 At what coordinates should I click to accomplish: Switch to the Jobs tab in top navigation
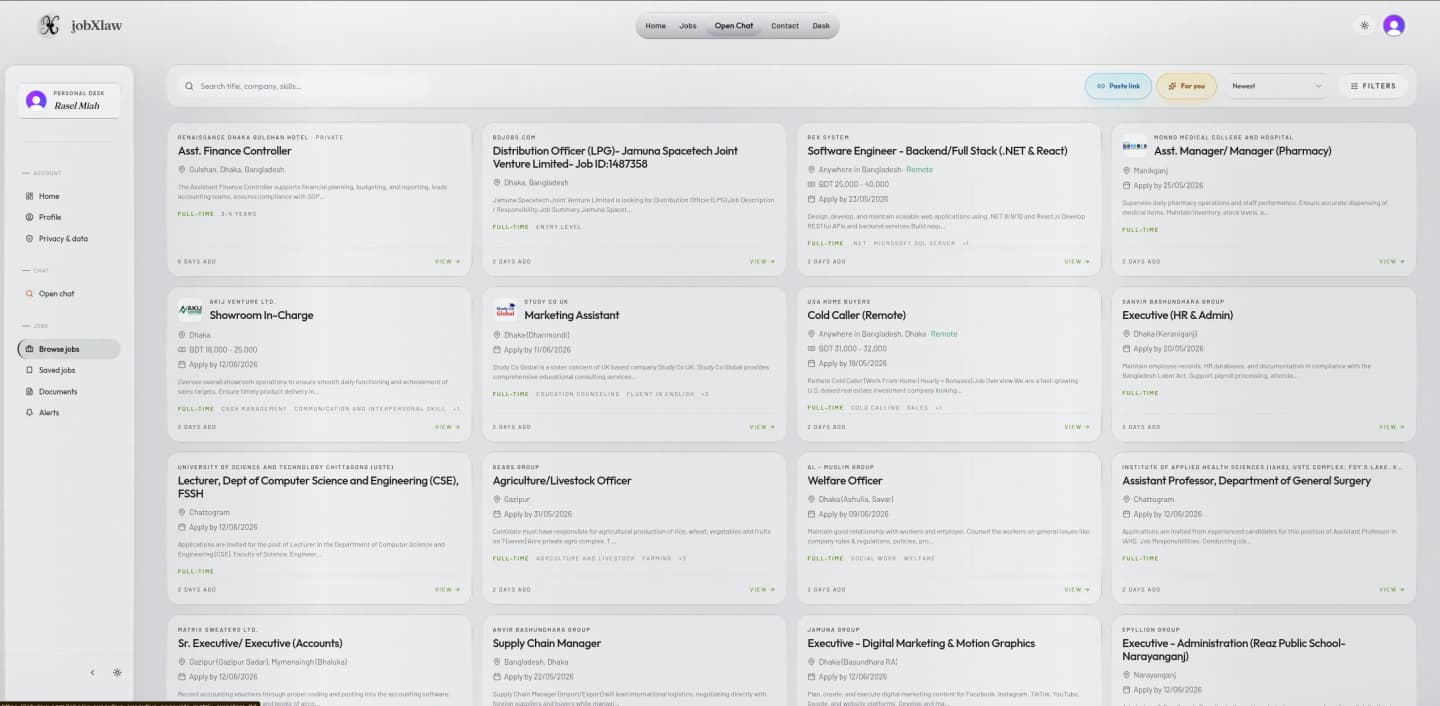tap(688, 26)
